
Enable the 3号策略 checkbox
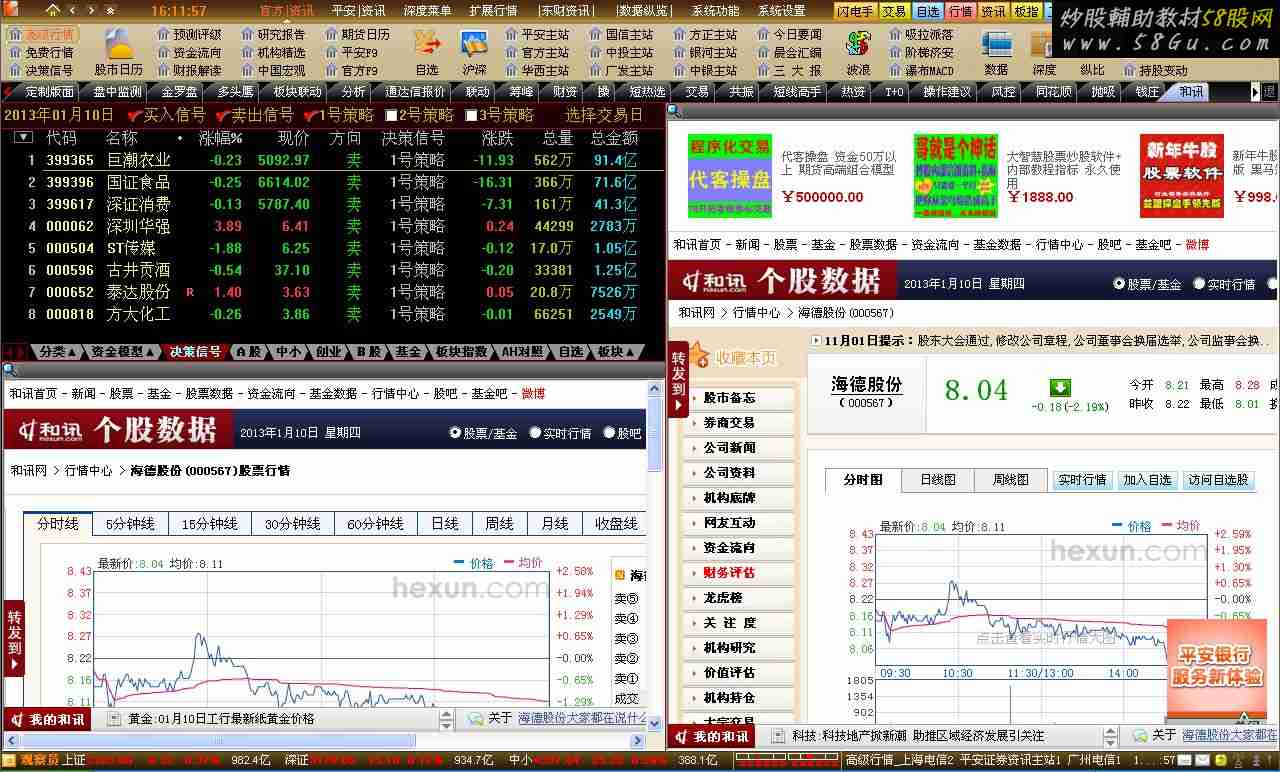pyautogui.click(x=470, y=115)
